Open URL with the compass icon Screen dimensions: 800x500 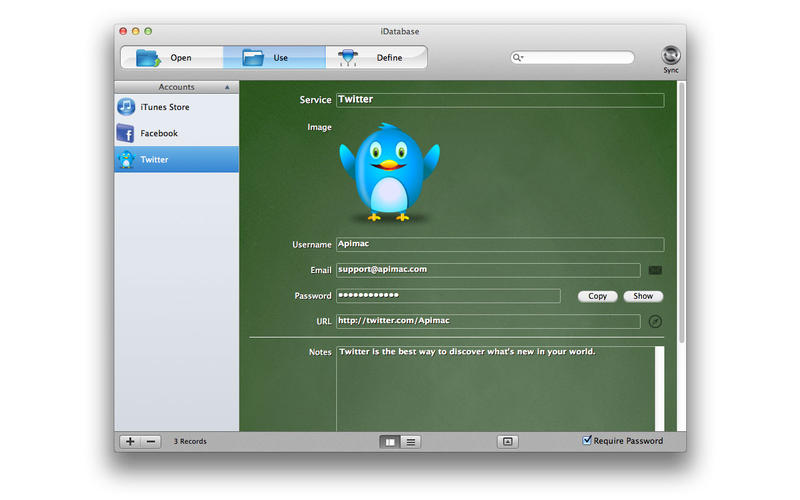(x=655, y=321)
